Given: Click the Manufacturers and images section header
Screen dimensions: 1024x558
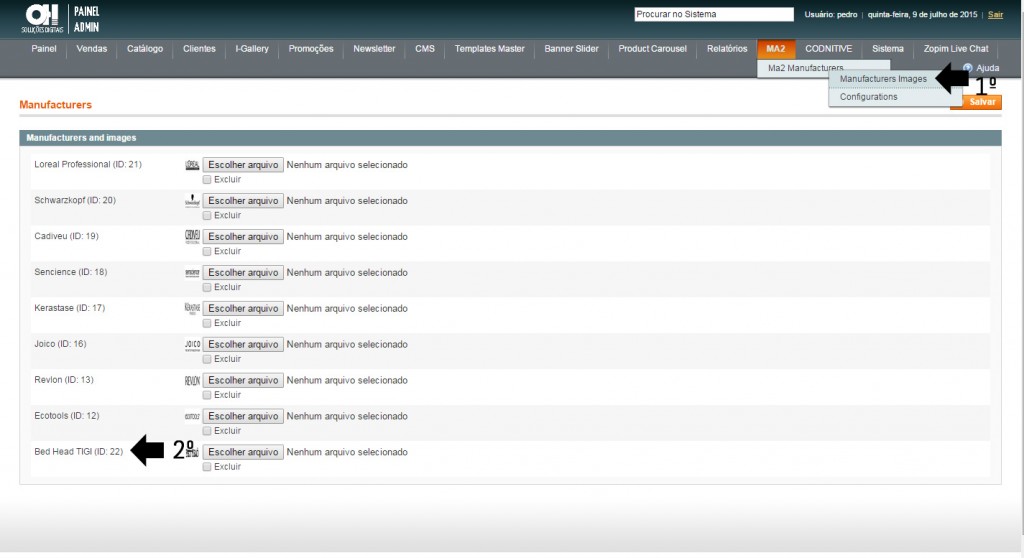Looking at the screenshot, I should [x=510, y=138].
